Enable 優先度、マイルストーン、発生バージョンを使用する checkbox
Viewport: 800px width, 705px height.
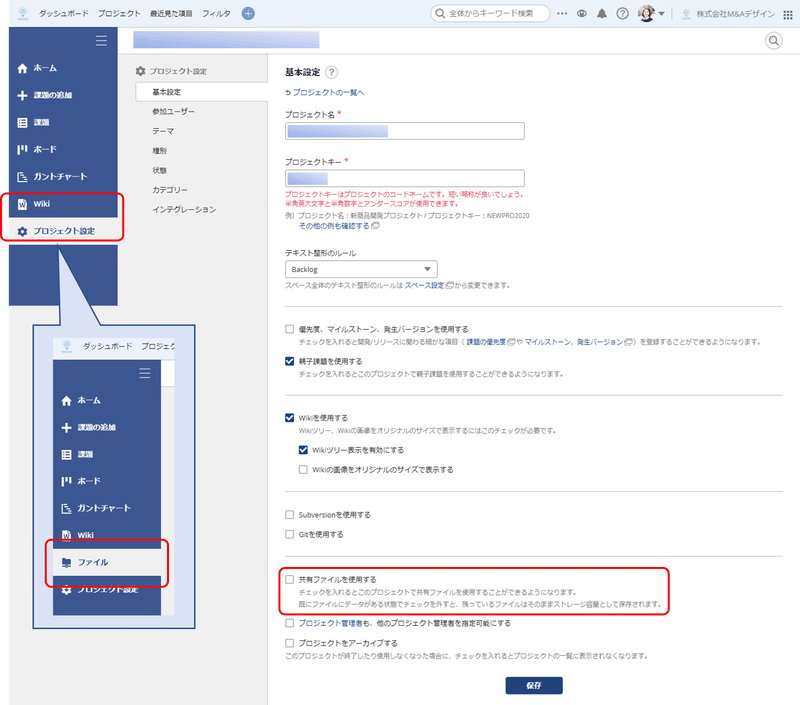point(290,329)
